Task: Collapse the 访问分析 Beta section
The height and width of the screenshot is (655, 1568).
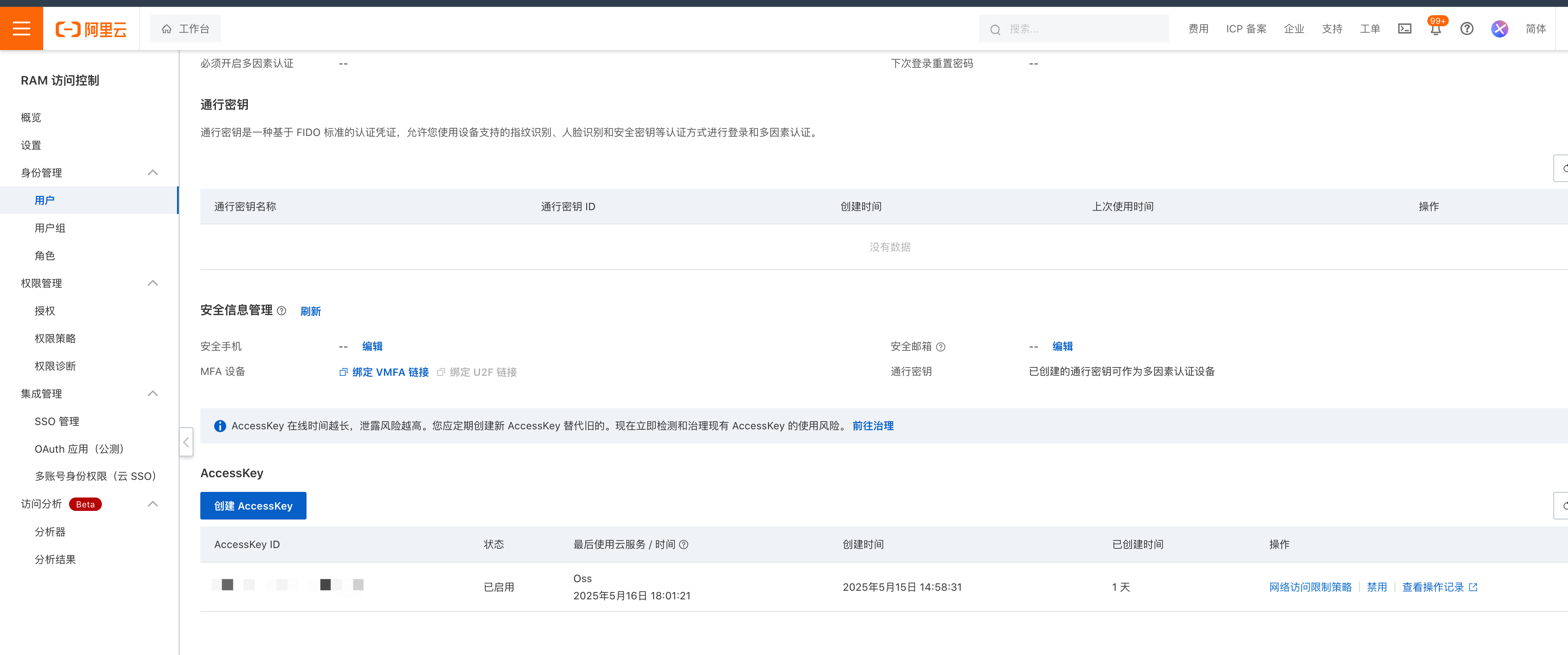Action: (153, 504)
